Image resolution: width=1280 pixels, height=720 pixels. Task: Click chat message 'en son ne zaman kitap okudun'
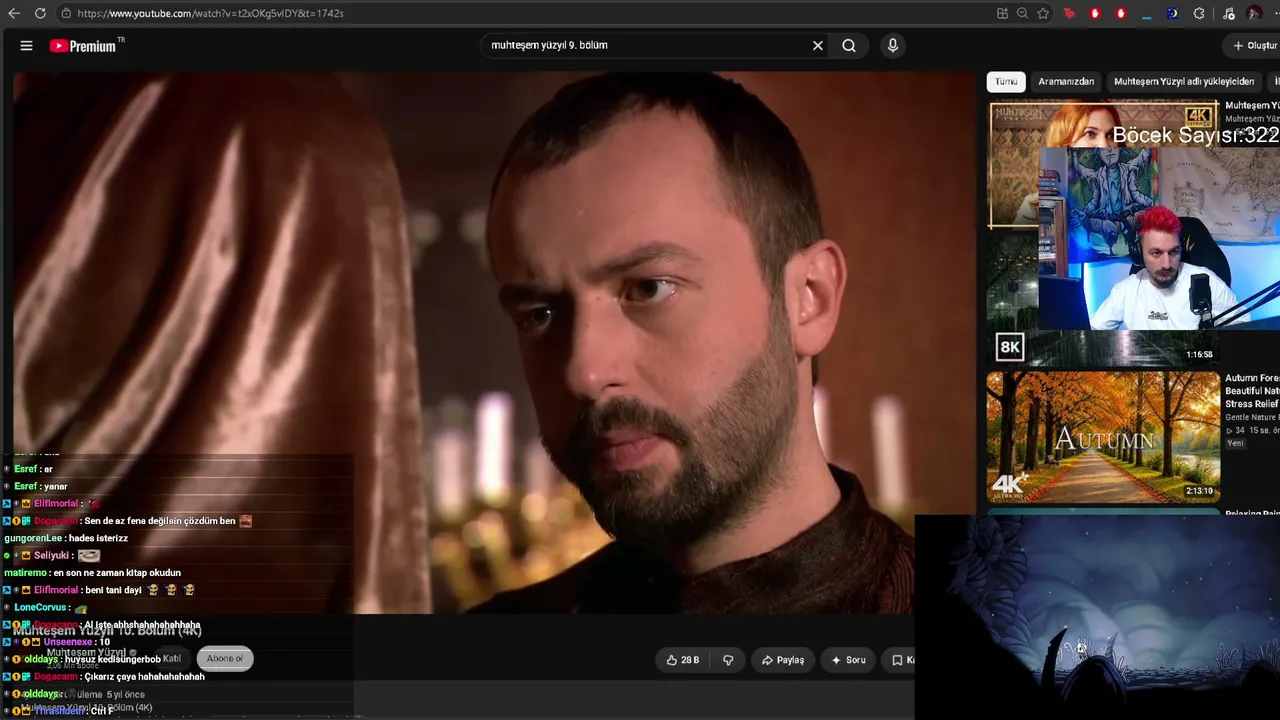pos(117,573)
